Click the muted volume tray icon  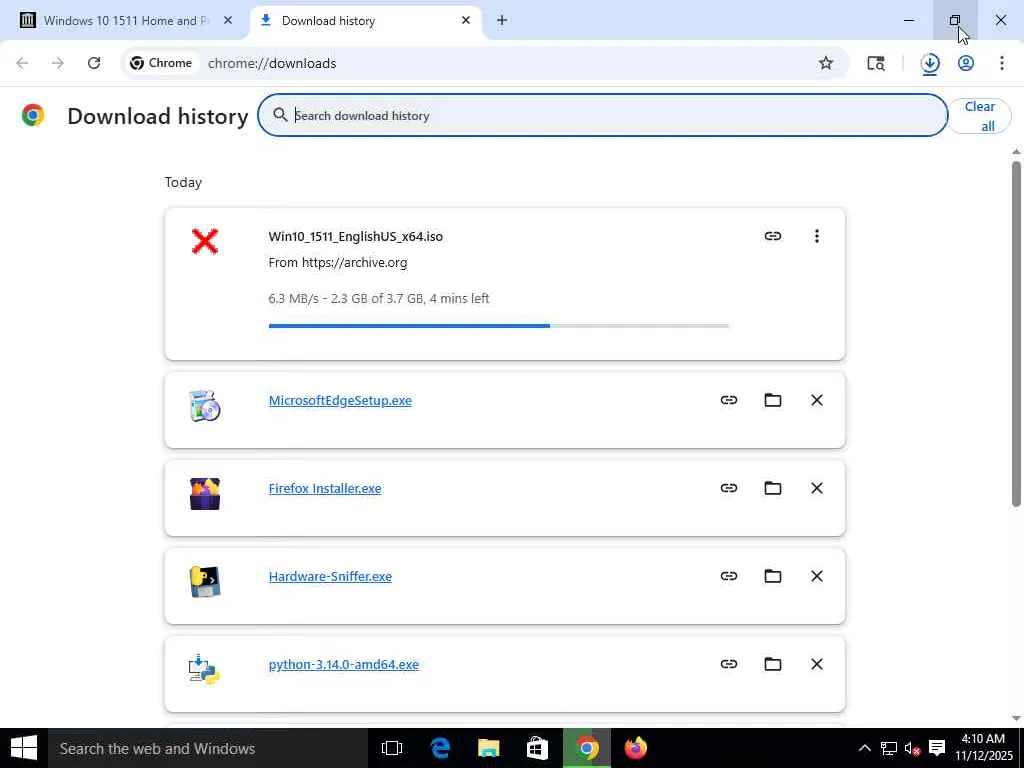click(912, 748)
